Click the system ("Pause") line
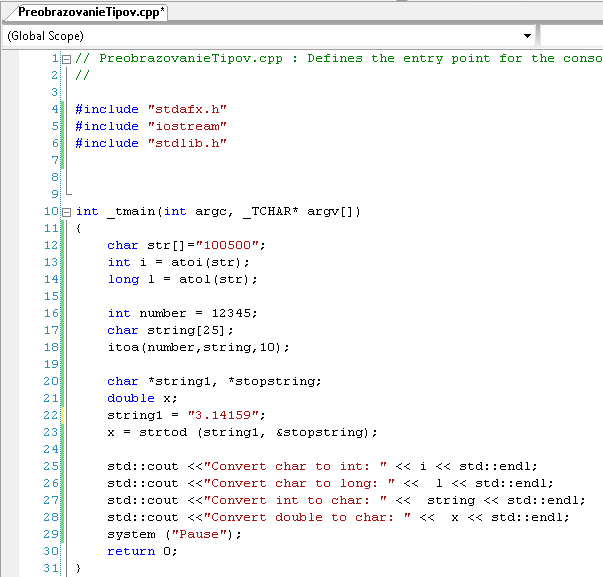The image size is (603, 577). 175,534
